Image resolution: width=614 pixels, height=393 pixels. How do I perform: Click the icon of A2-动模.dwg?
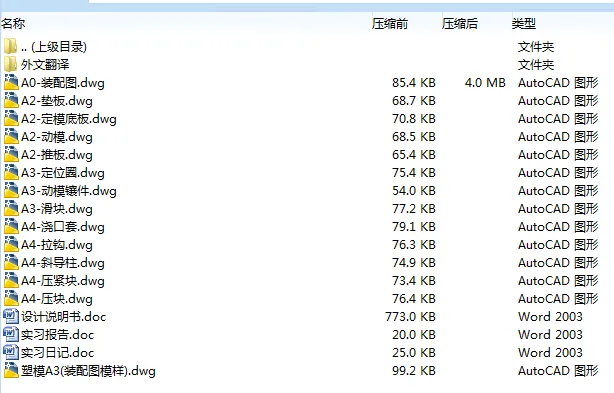point(11,137)
